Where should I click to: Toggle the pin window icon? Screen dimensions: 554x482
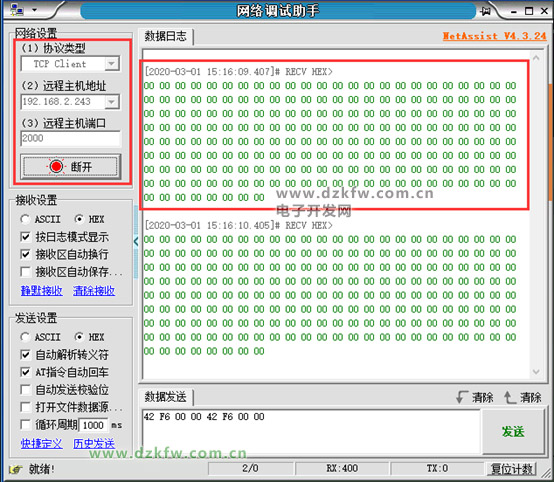click(485, 11)
